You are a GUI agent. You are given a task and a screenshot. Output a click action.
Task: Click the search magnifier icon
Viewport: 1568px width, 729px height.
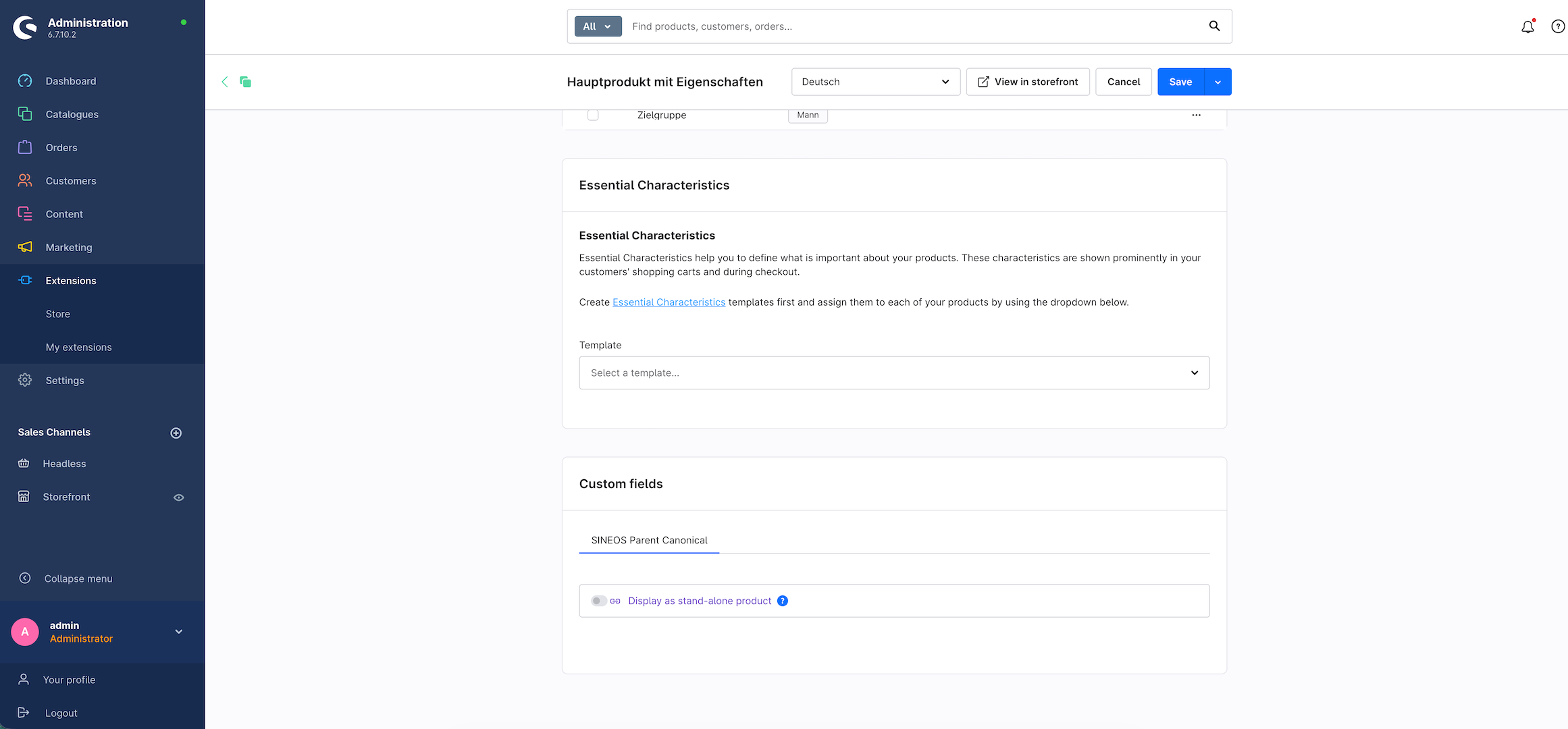click(1214, 26)
